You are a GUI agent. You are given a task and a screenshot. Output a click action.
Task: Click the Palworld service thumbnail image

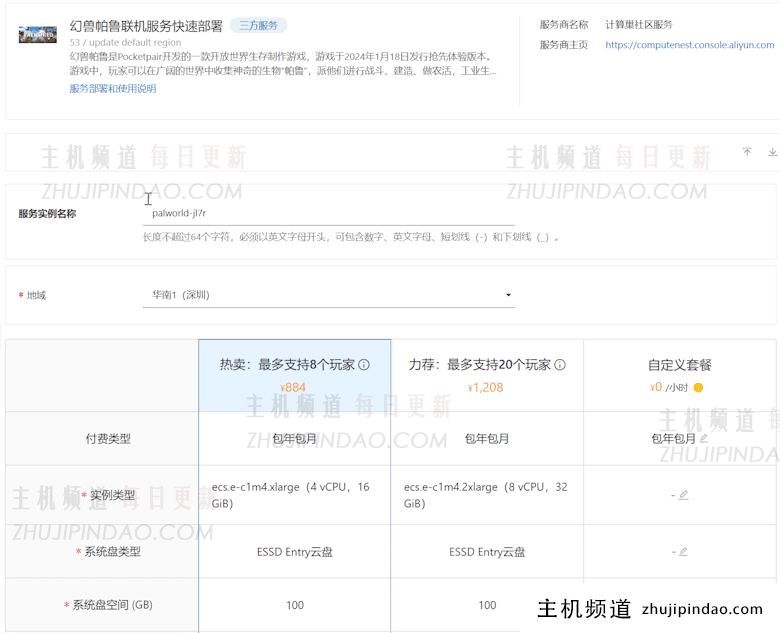click(x=38, y=34)
